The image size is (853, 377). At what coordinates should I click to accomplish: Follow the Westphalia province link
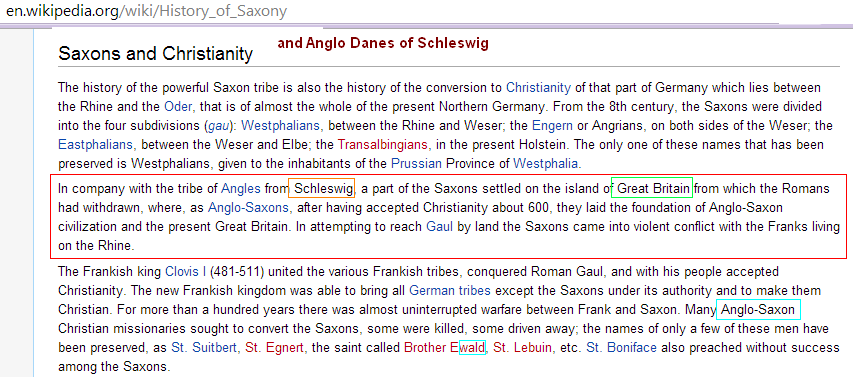546,163
